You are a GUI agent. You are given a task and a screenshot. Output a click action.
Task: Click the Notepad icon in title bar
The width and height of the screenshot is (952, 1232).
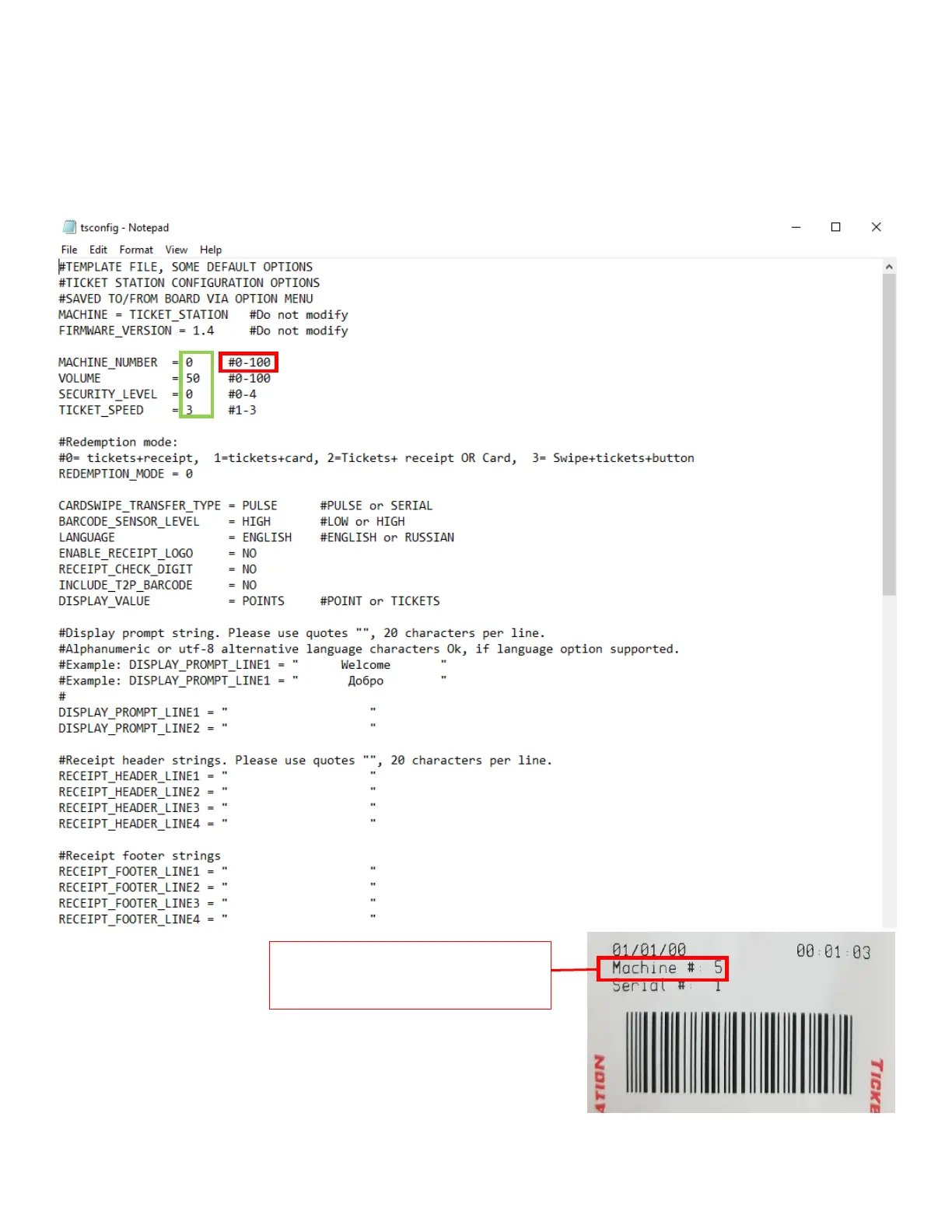(69, 227)
